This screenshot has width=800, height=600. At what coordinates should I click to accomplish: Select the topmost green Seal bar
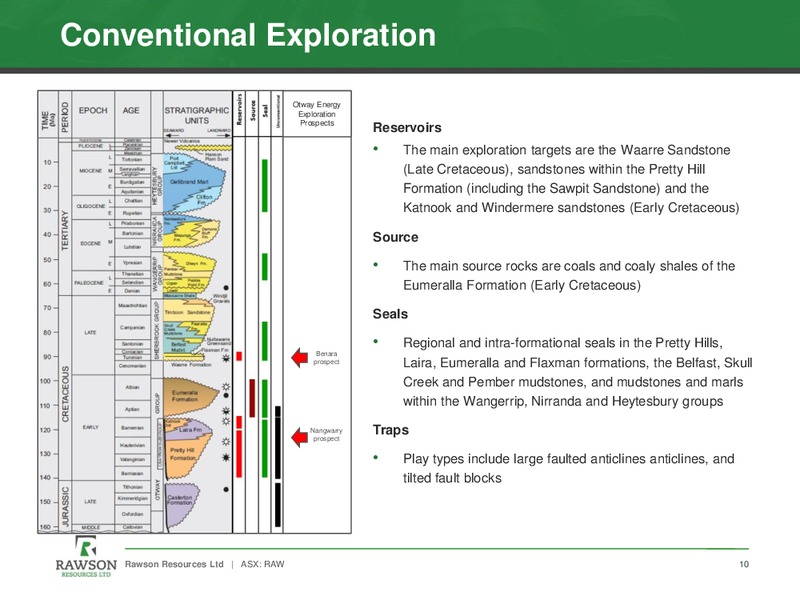coord(264,185)
